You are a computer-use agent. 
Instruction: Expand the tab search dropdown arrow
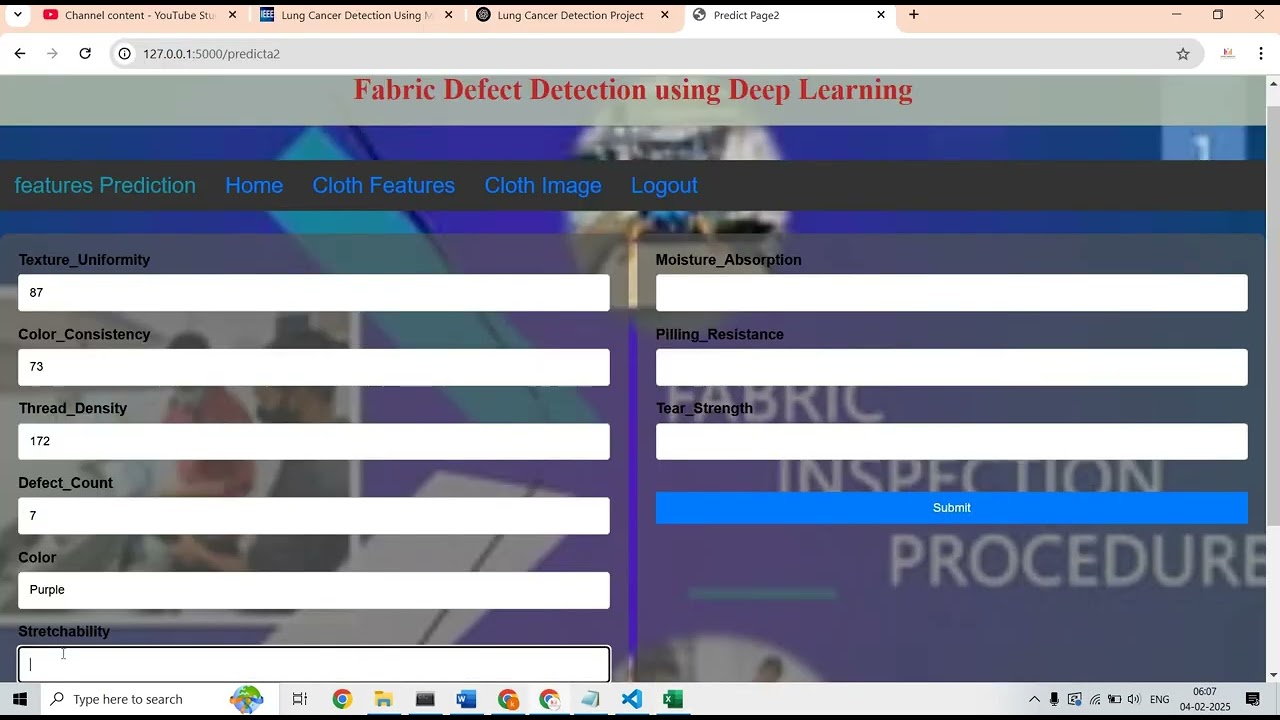pos(17,15)
